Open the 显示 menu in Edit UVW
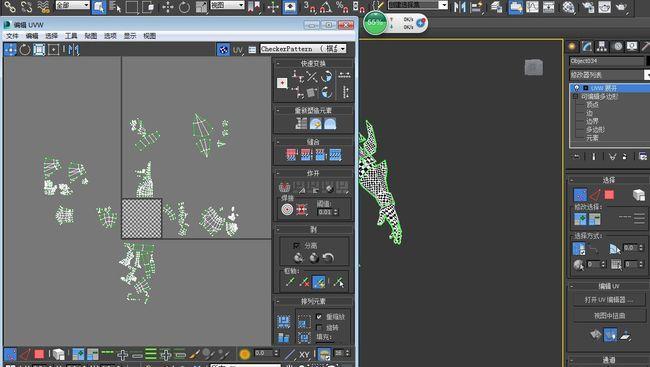This screenshot has height=367, width=650. [x=130, y=36]
